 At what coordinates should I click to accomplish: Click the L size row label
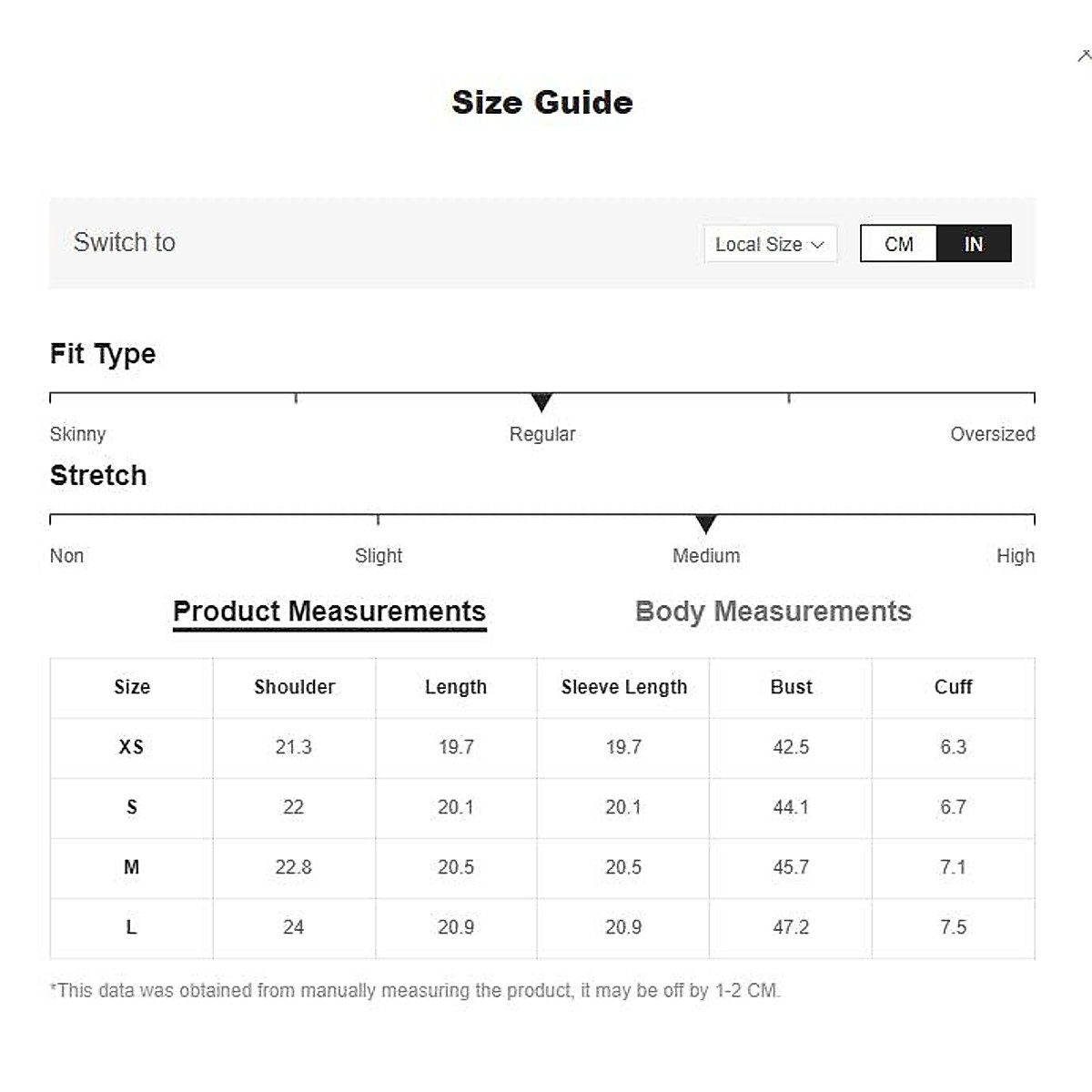pyautogui.click(x=131, y=927)
